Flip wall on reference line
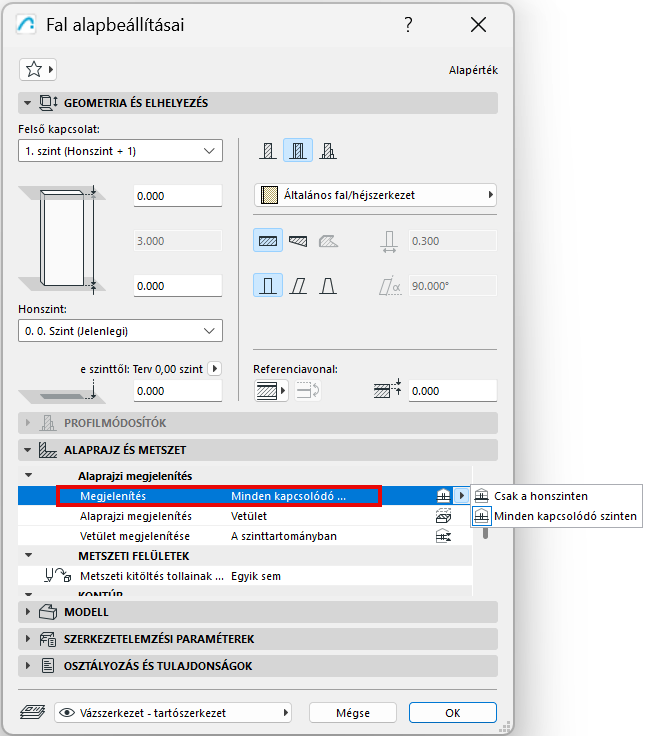The width and height of the screenshot is (656, 736). 308,391
